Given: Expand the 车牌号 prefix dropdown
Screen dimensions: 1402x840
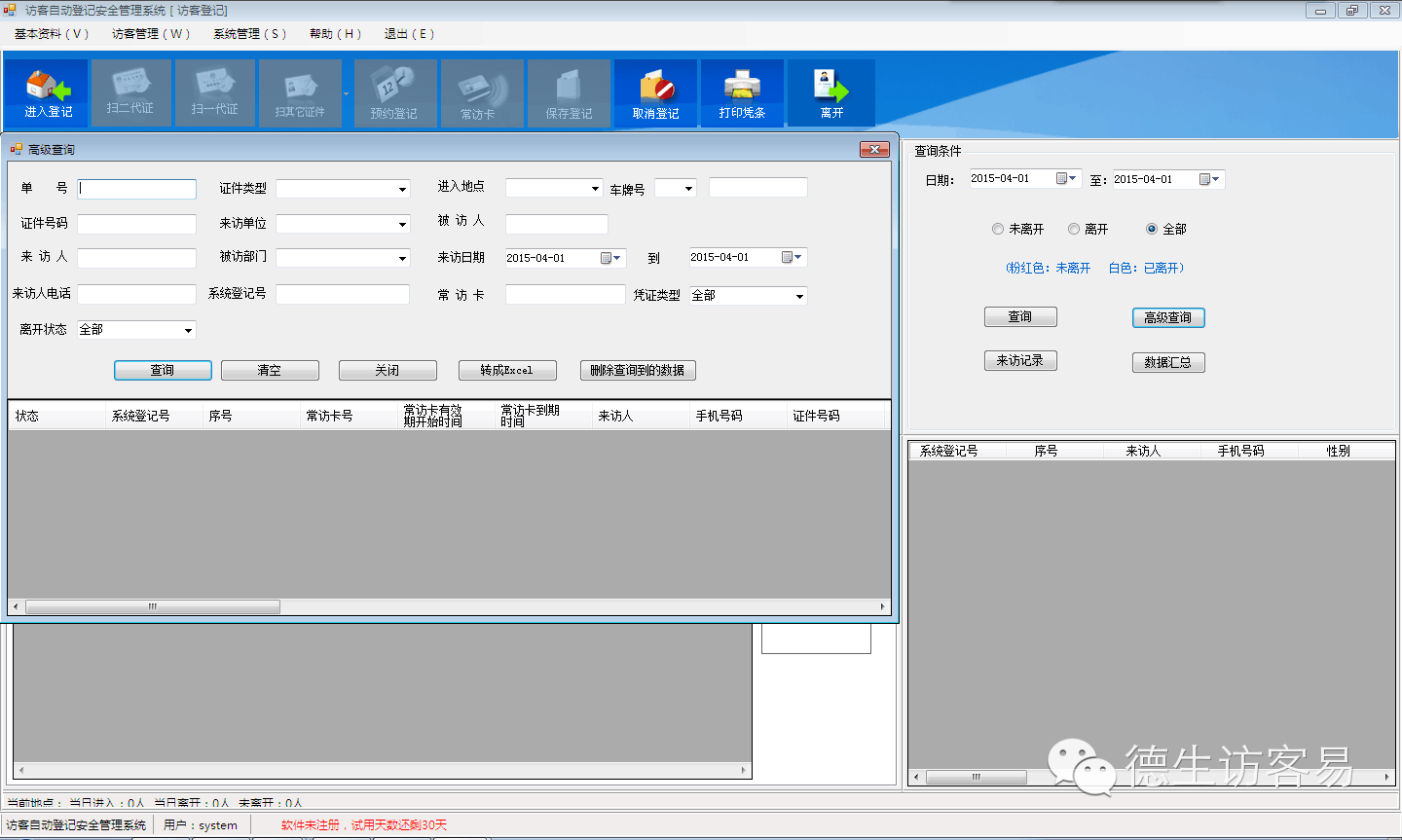Looking at the screenshot, I should pos(688,188).
